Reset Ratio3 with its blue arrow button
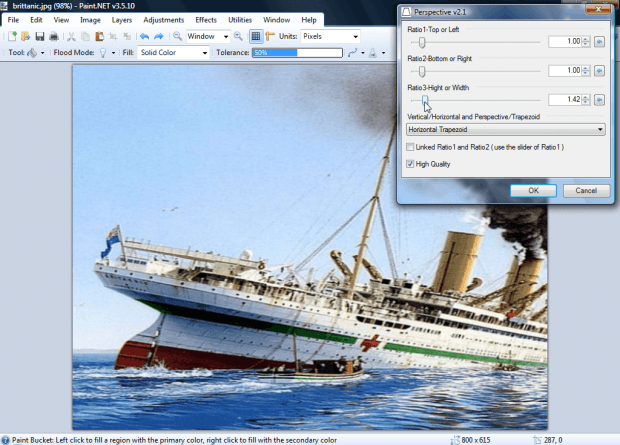 tap(599, 99)
